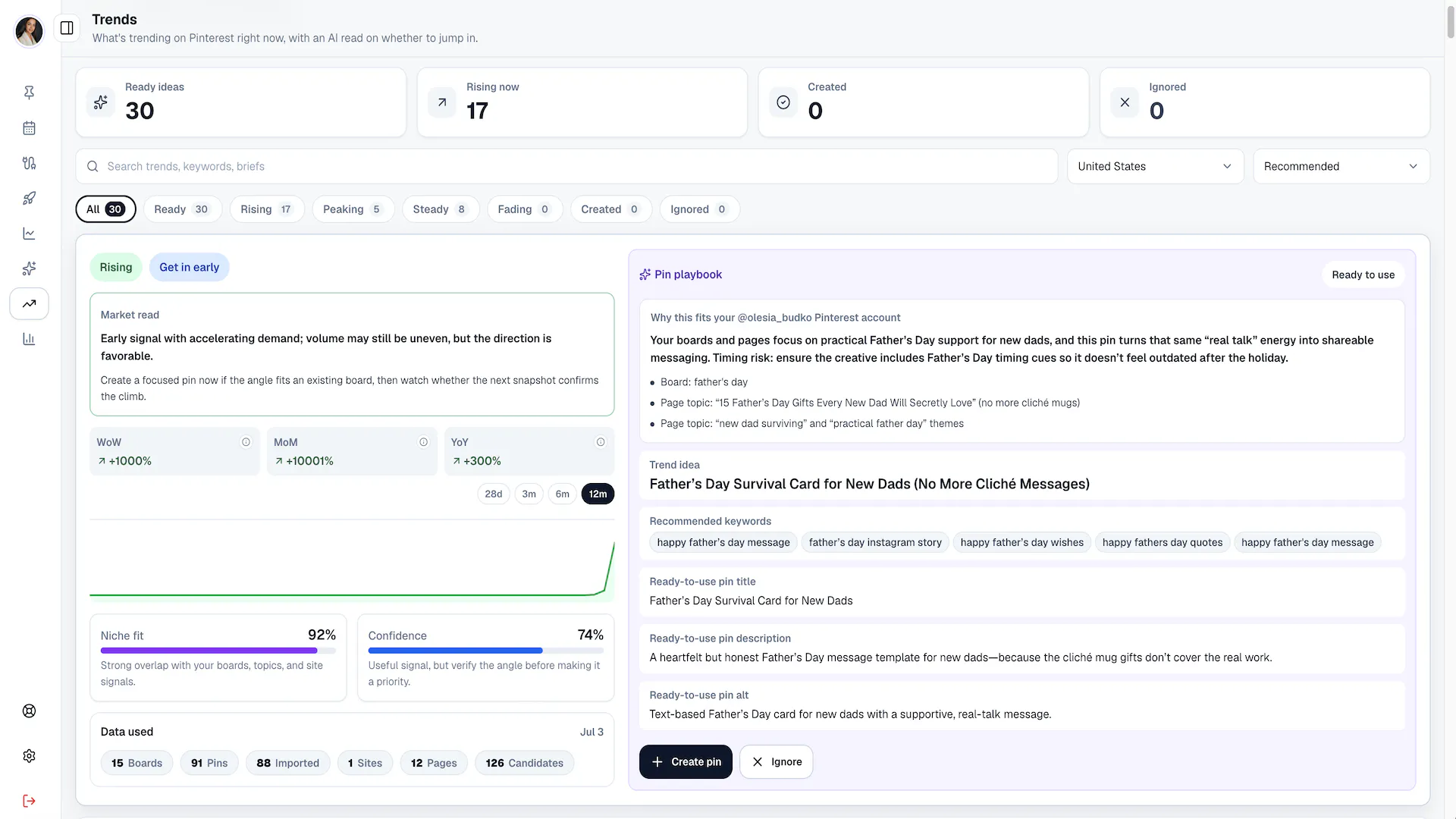Open the branching flow icon in sidebar
The width and height of the screenshot is (1456, 819).
coord(29,163)
